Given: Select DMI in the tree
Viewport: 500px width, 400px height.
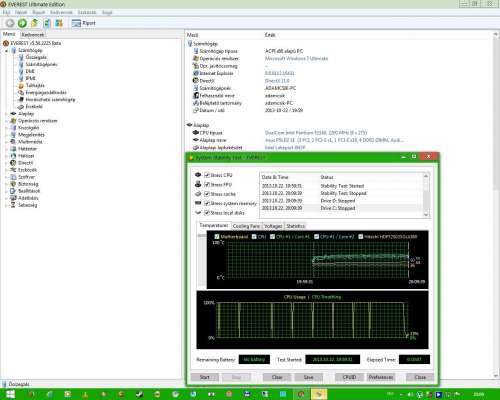Looking at the screenshot, I should [x=30, y=71].
